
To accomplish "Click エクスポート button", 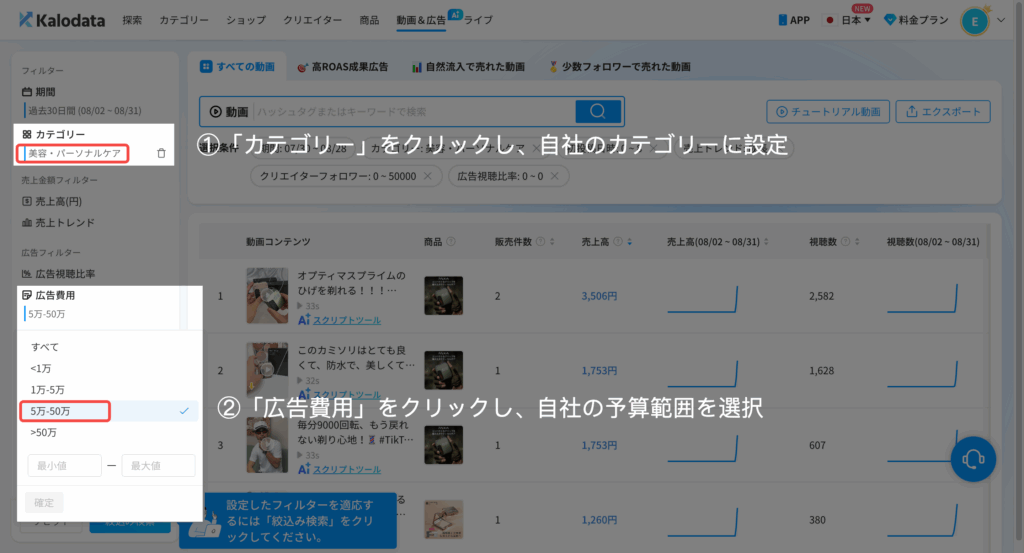I will pos(943,112).
